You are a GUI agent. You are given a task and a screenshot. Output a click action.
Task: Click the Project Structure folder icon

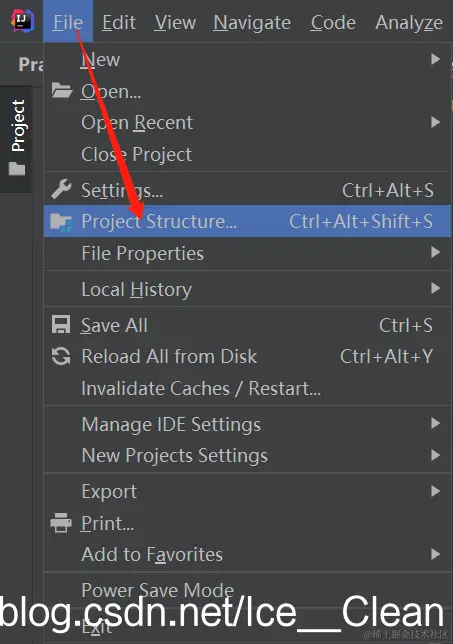pyautogui.click(x=61, y=222)
